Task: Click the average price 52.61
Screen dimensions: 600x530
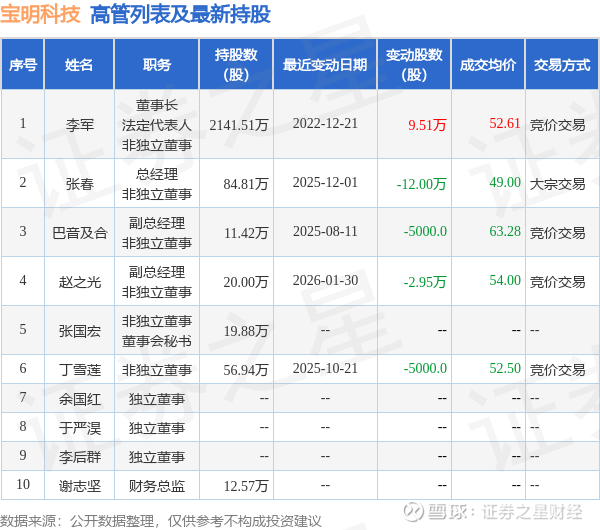Action: pyautogui.click(x=505, y=123)
